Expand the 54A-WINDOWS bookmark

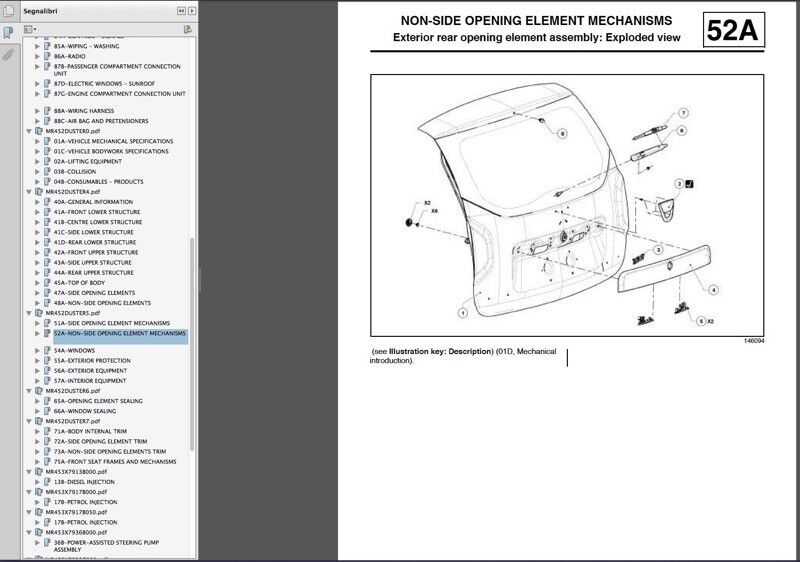click(38, 351)
